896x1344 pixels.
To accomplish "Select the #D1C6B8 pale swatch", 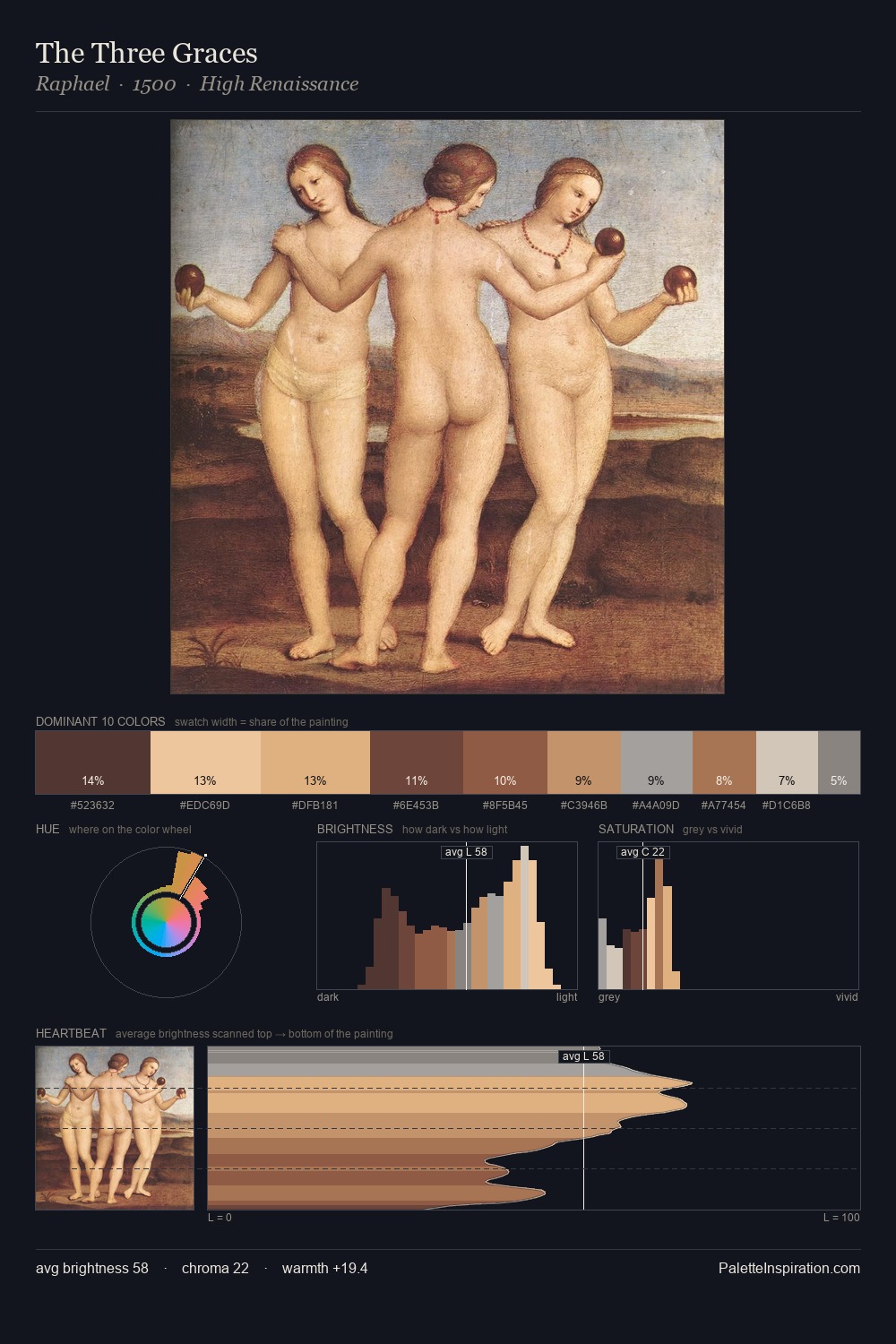I will 787,762.
